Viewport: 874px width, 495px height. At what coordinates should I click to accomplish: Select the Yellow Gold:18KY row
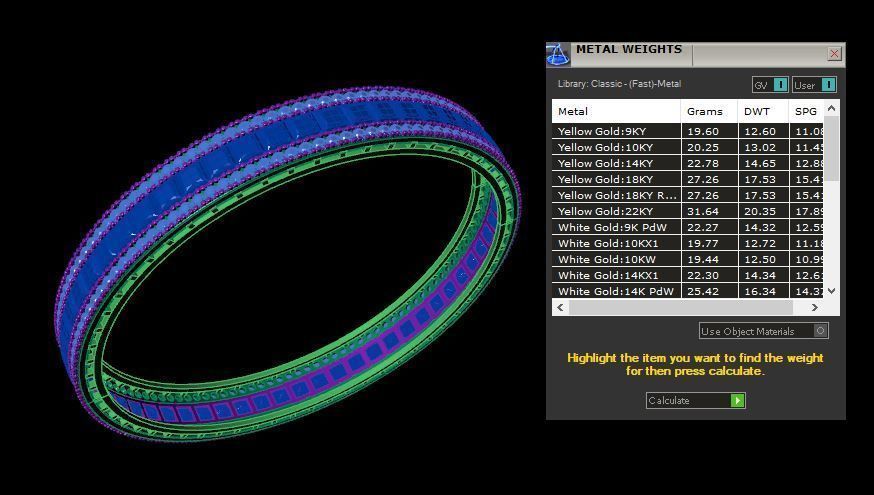pyautogui.click(x=688, y=179)
